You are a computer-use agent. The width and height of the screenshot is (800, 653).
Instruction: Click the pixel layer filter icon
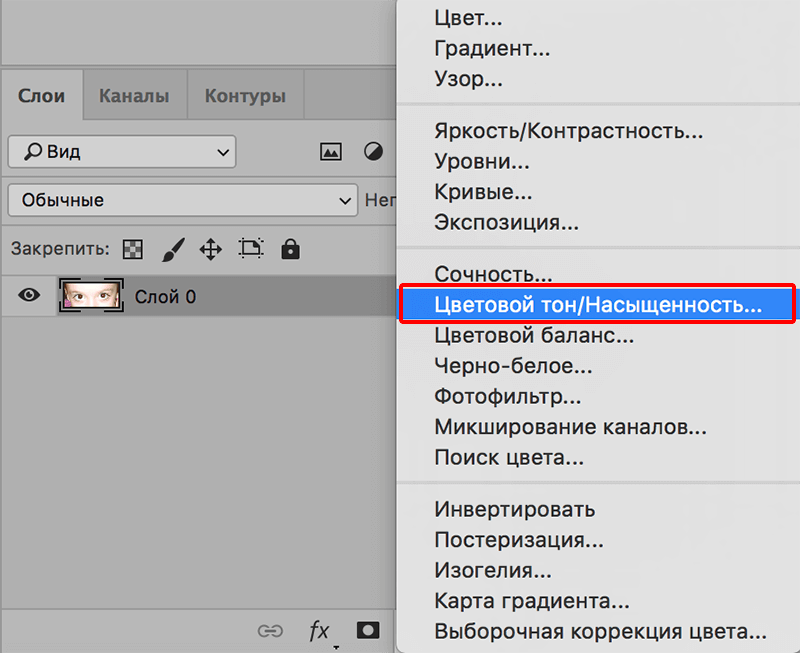[x=330, y=151]
